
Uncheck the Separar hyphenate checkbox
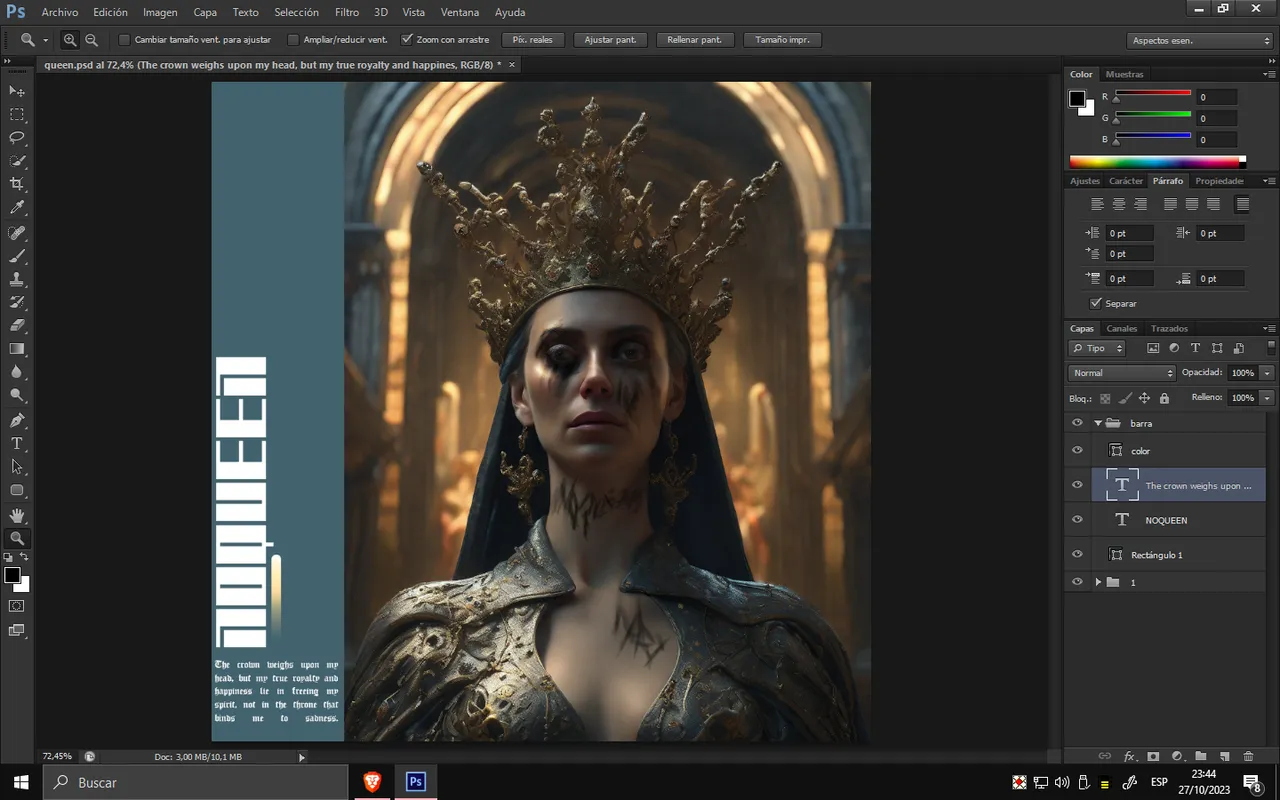[x=1096, y=303]
